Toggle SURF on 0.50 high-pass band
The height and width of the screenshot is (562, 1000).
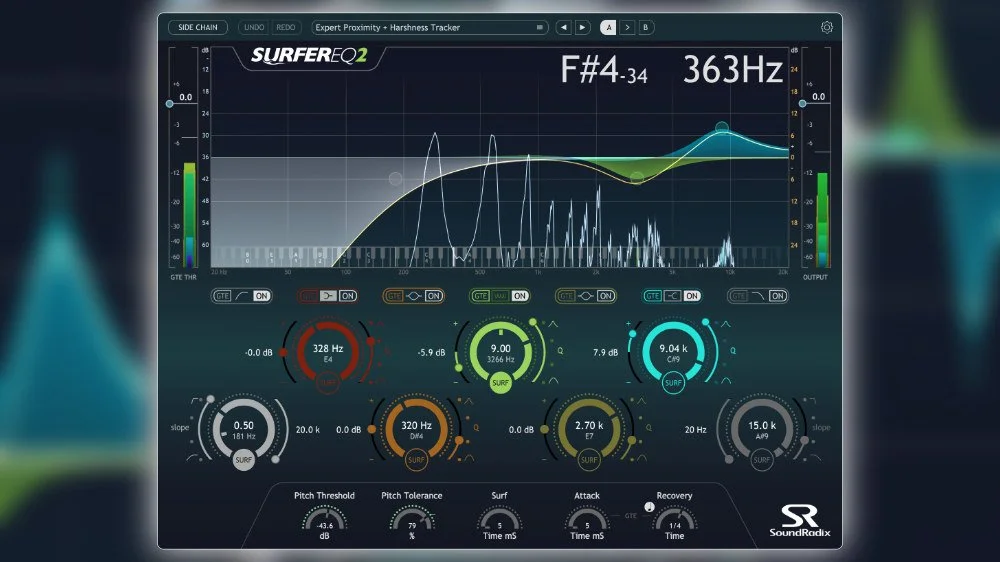click(x=244, y=460)
